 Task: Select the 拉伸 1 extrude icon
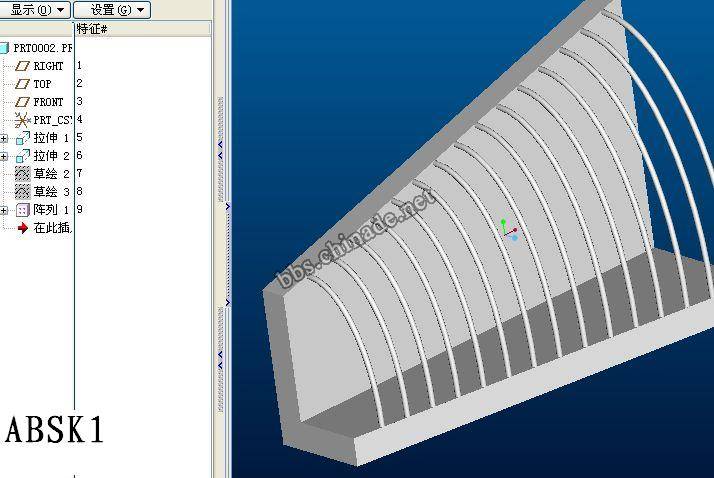click(x=22, y=138)
